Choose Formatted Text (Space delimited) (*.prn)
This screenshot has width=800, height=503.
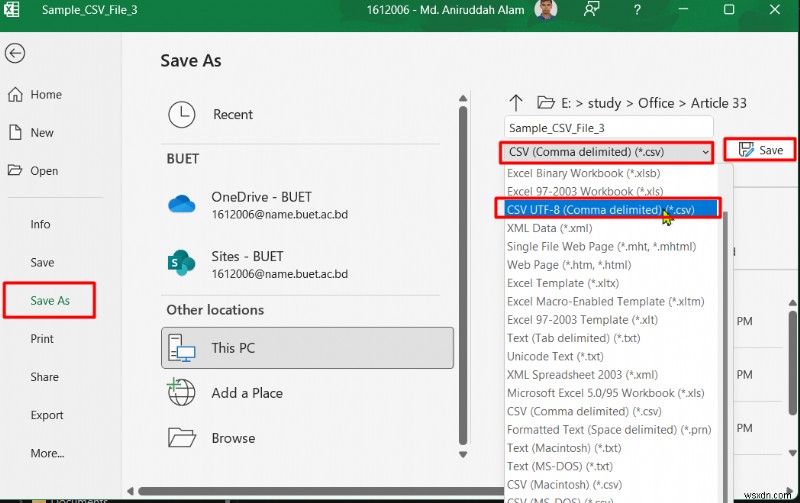click(x=609, y=430)
